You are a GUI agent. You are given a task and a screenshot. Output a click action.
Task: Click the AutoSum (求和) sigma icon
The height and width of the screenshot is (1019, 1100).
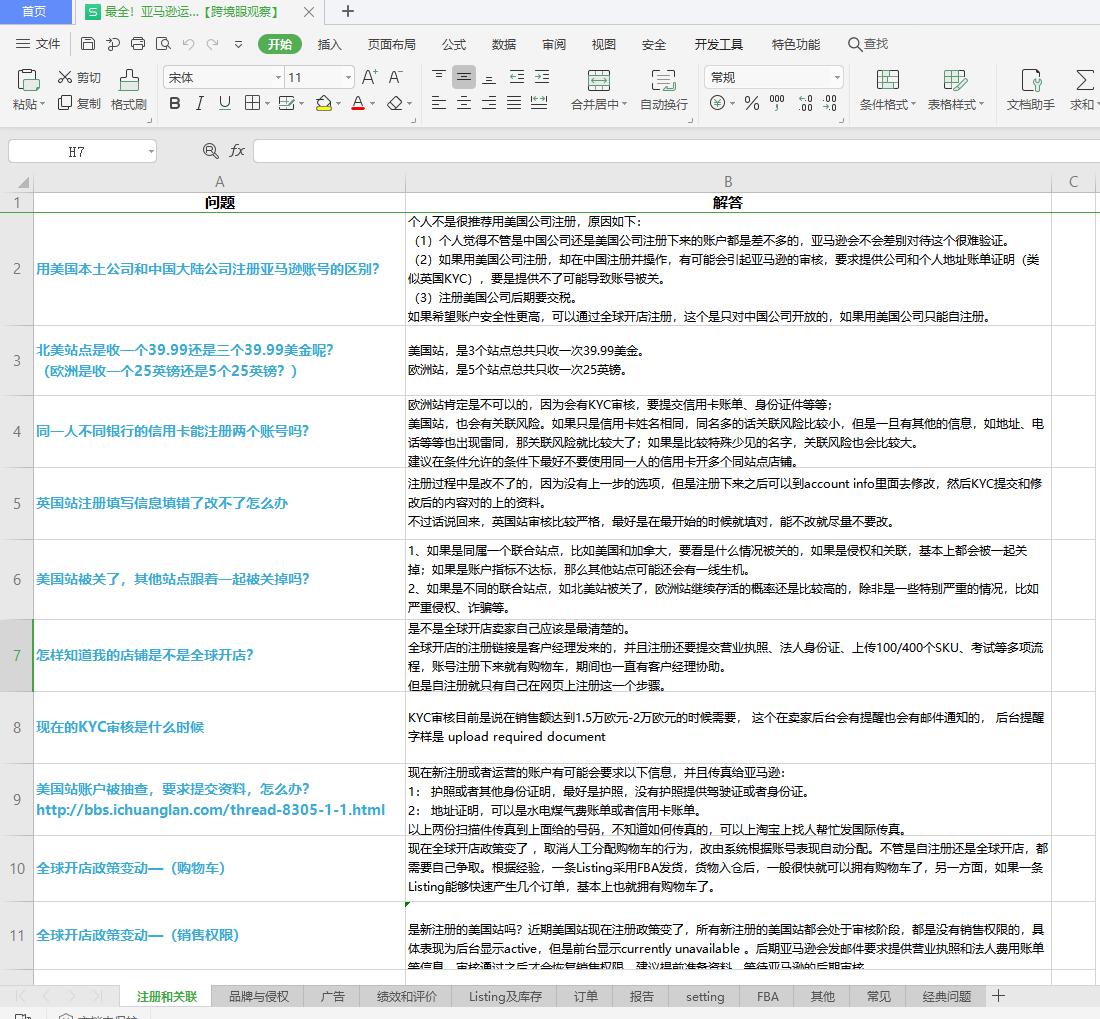pyautogui.click(x=1085, y=80)
